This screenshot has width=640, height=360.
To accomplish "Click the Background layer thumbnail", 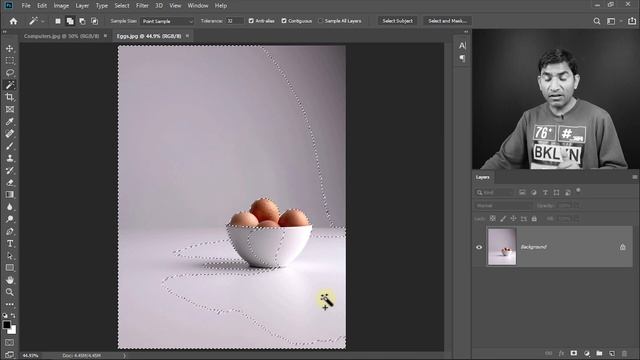I will pos(502,247).
